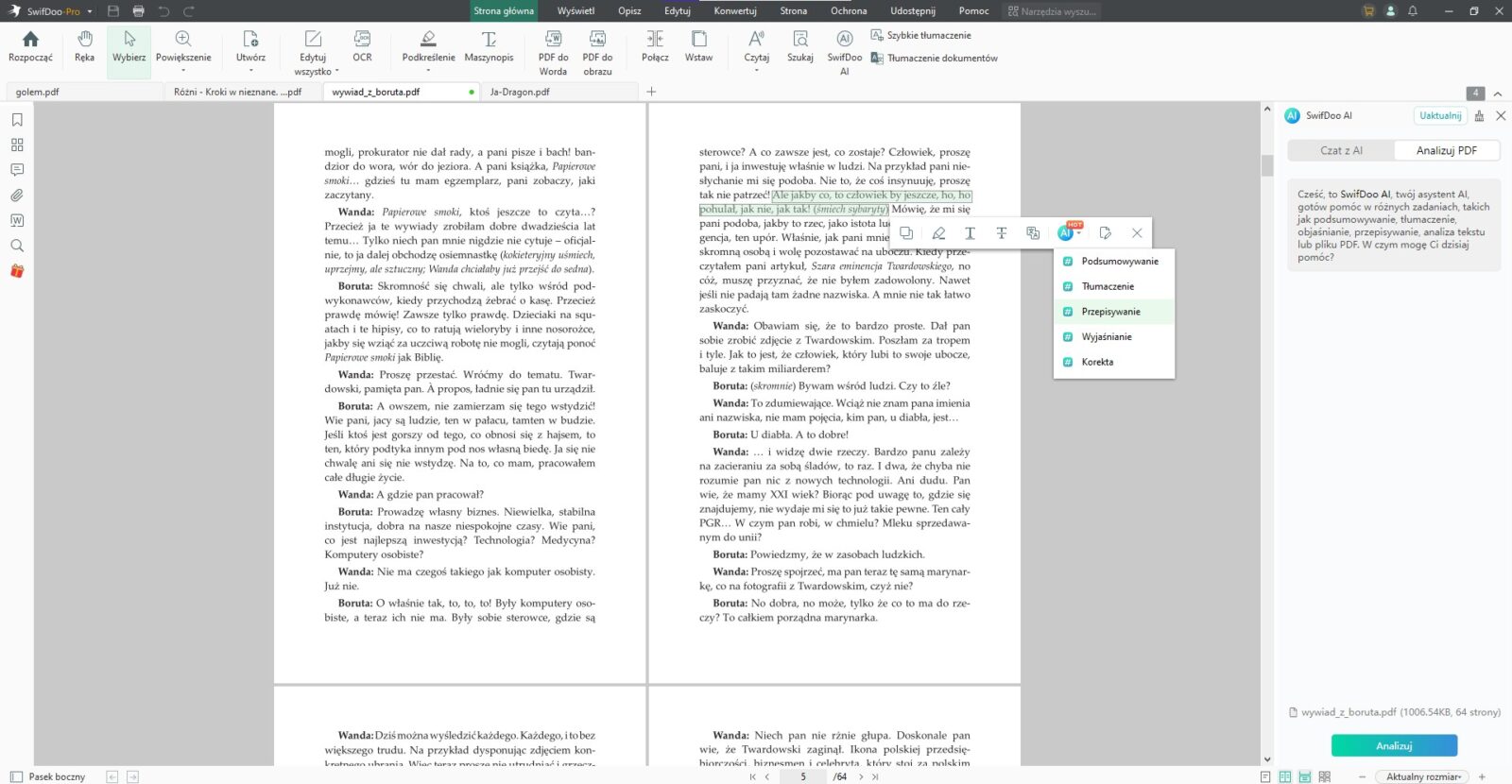Redo the last action
The width and height of the screenshot is (1512, 784).
point(188,11)
